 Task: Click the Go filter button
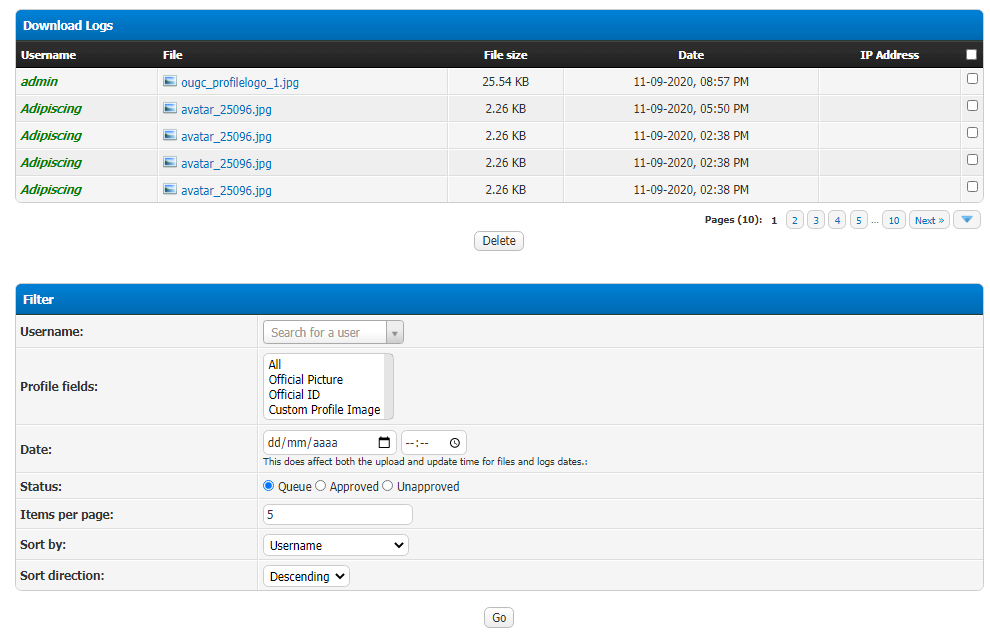(499, 618)
